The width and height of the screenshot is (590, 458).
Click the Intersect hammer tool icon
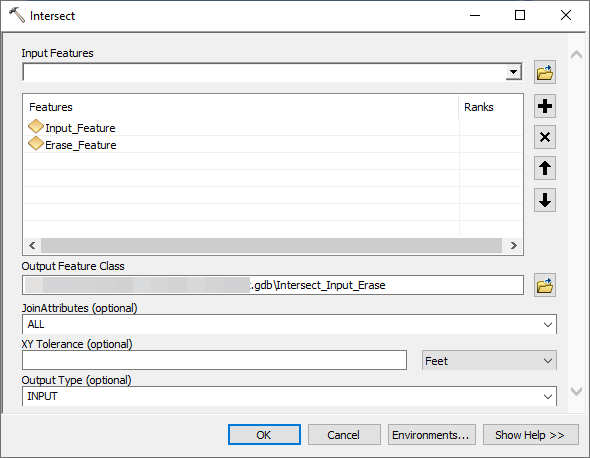tap(17, 15)
